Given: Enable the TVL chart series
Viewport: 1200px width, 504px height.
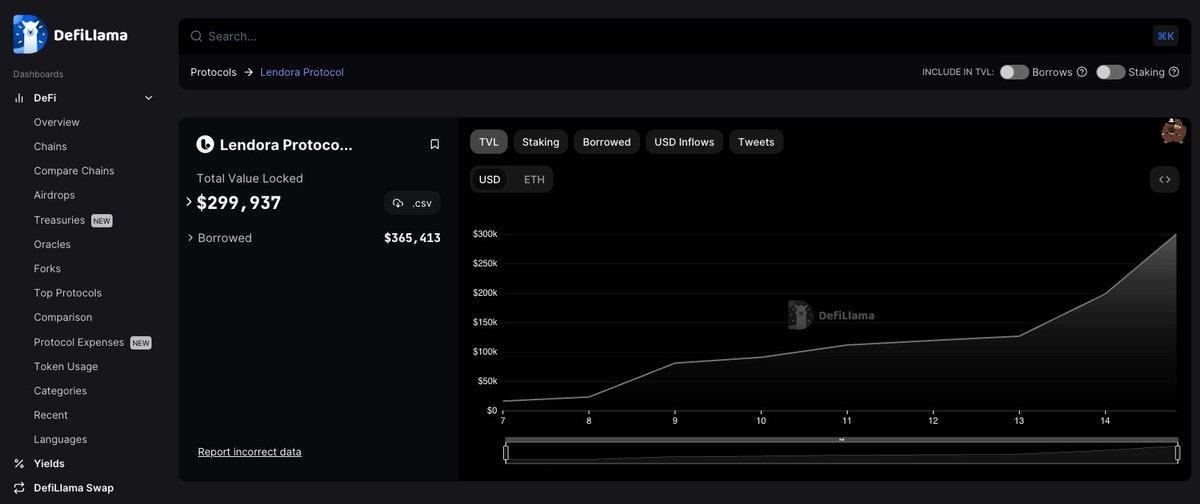Looking at the screenshot, I should point(489,142).
